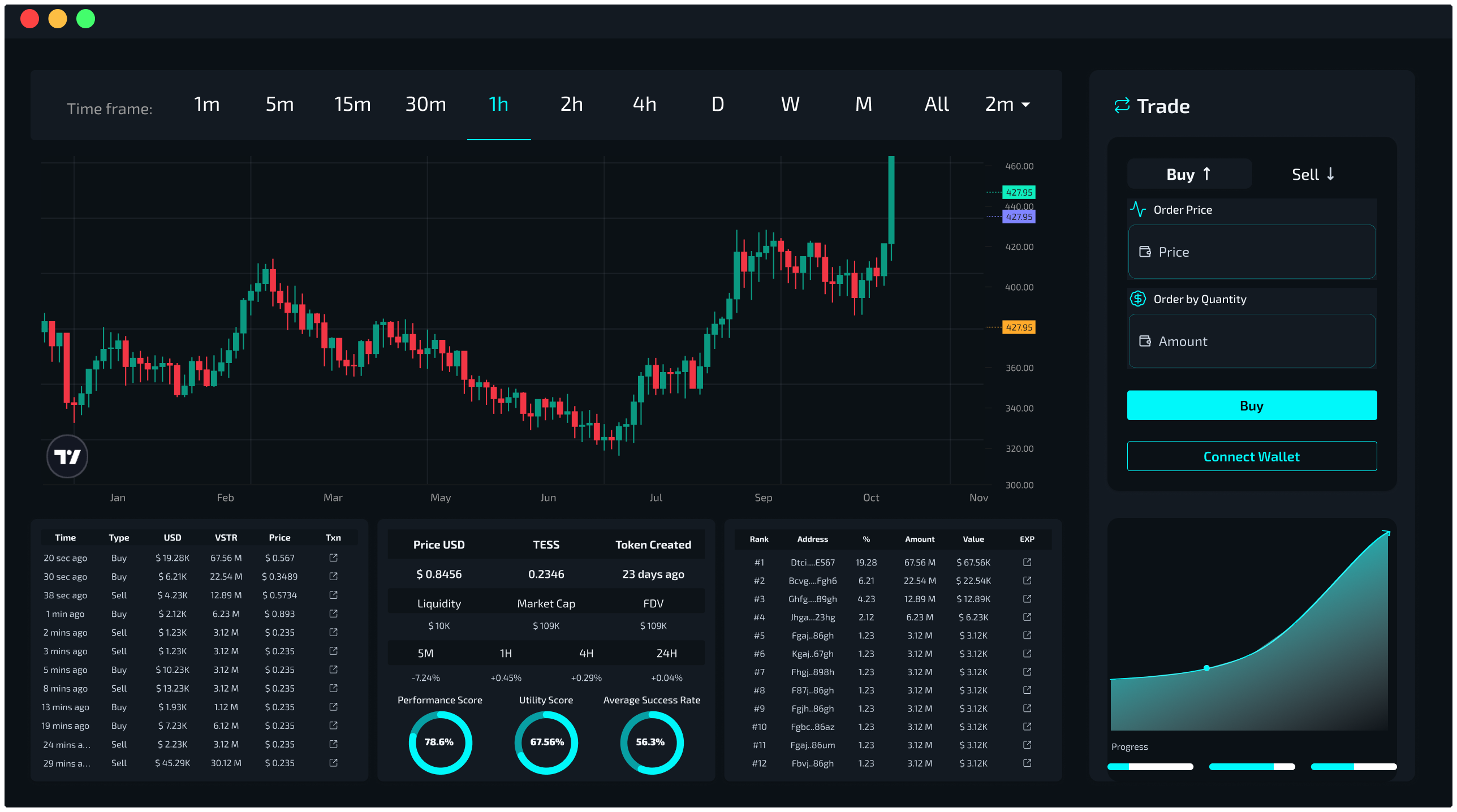1457x812 pixels.
Task: Open explorer link for rank #7 holder
Action: click(x=1027, y=672)
